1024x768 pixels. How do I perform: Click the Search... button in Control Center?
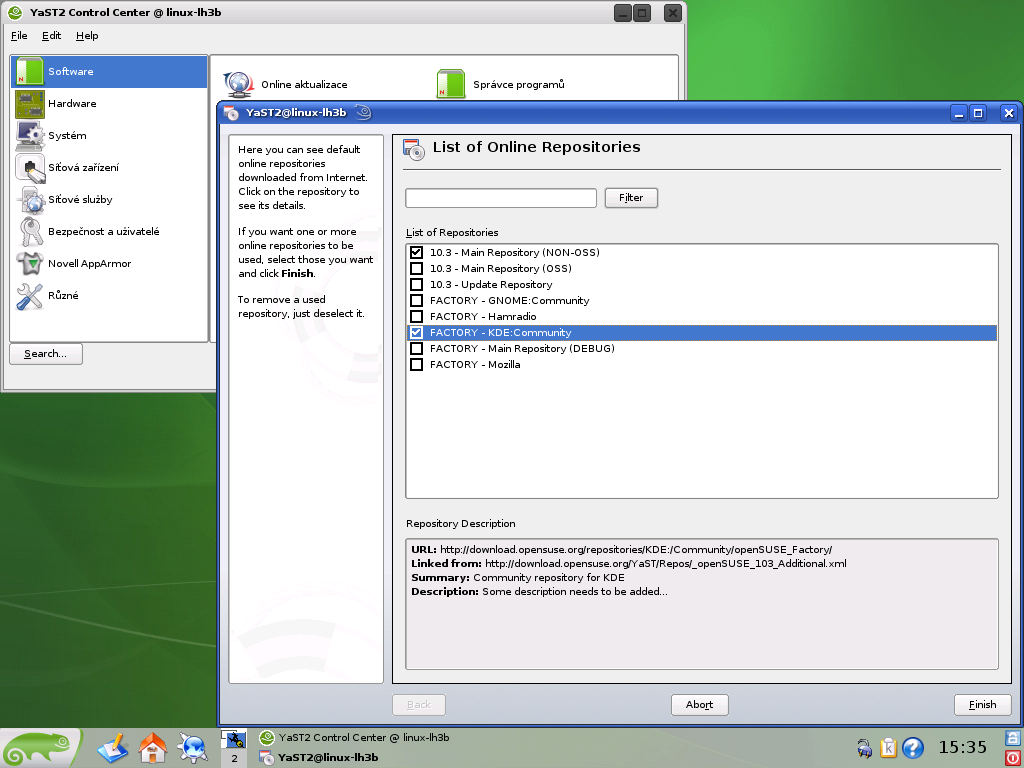pyautogui.click(x=46, y=354)
